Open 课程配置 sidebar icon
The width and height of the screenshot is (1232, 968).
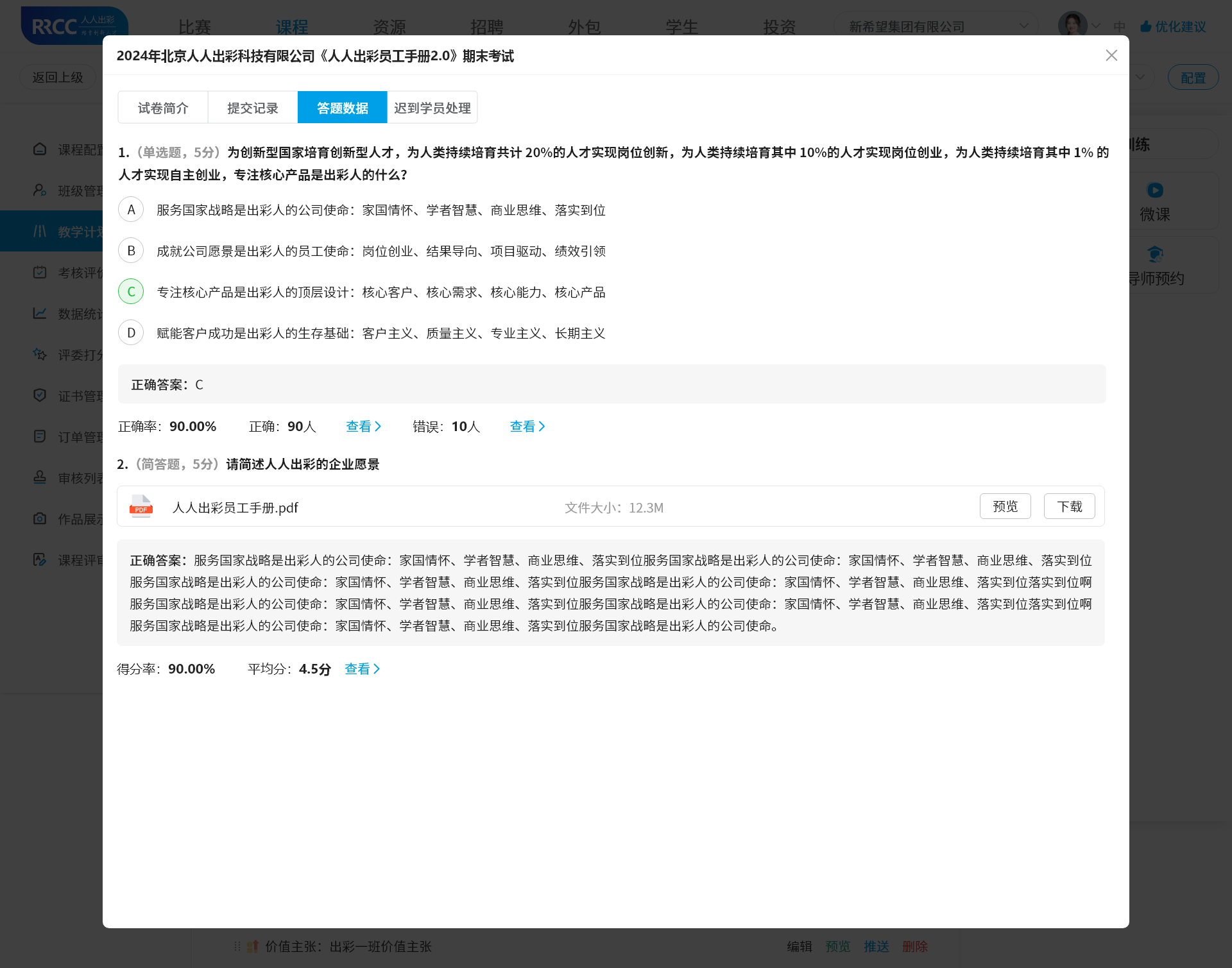(x=40, y=149)
